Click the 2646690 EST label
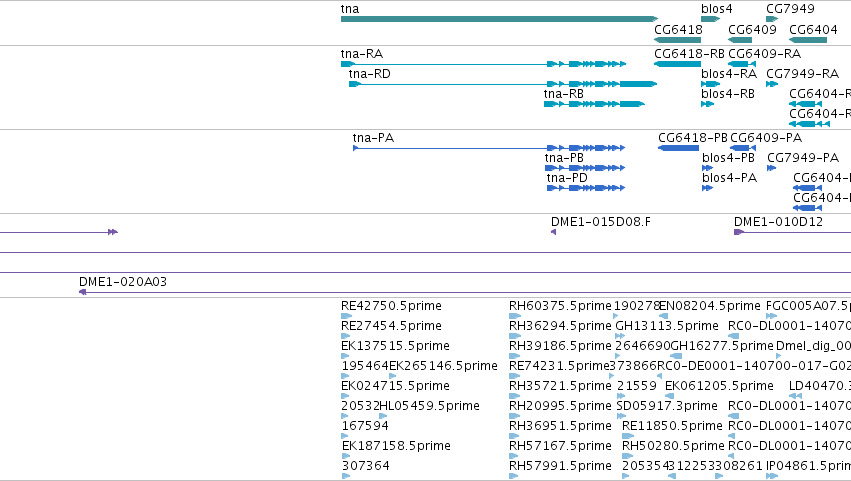851x481 pixels. (643, 346)
